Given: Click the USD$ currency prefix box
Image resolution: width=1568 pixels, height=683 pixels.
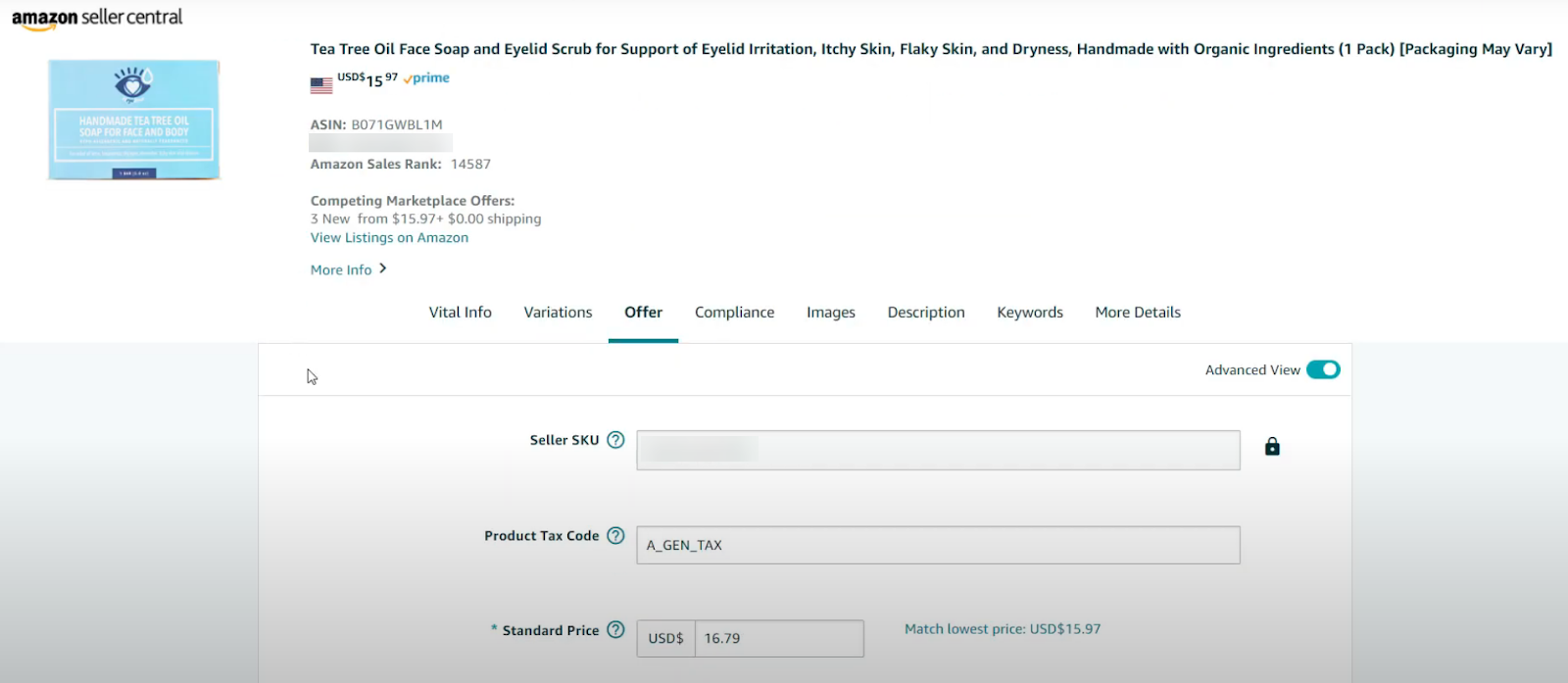Looking at the screenshot, I should [x=666, y=639].
